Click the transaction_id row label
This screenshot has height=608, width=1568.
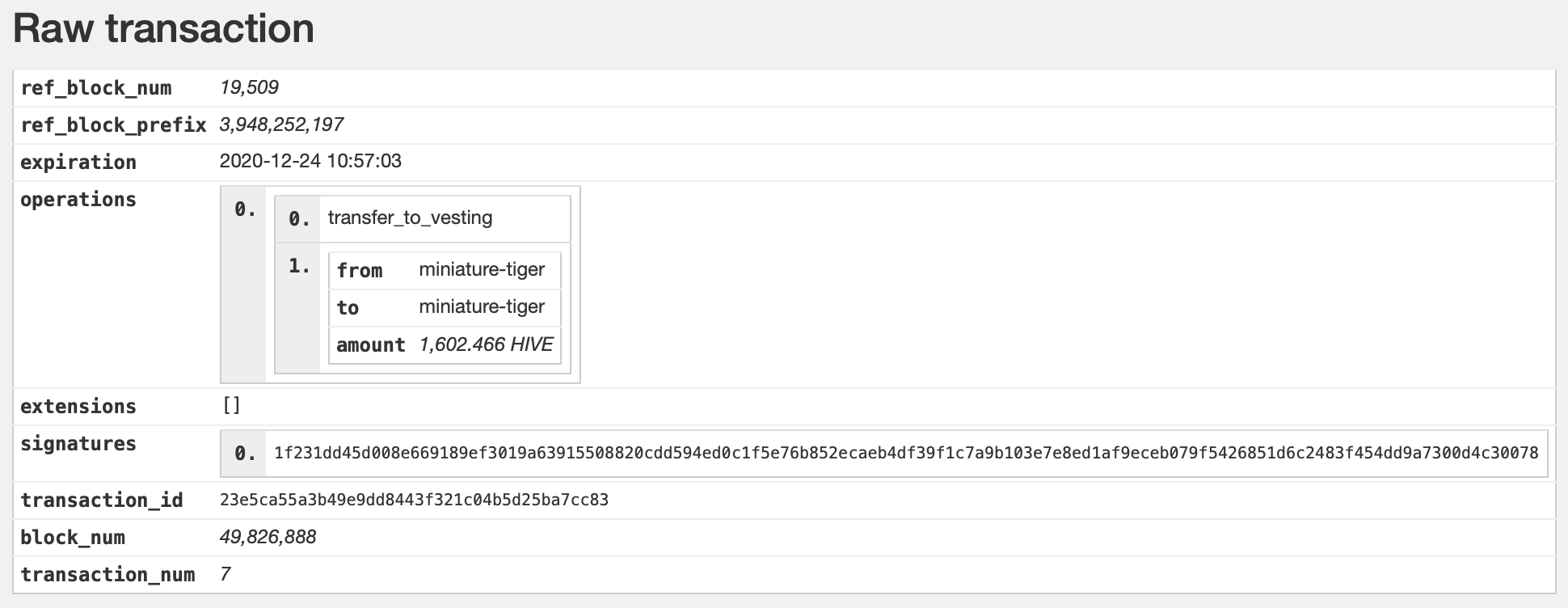[102, 500]
